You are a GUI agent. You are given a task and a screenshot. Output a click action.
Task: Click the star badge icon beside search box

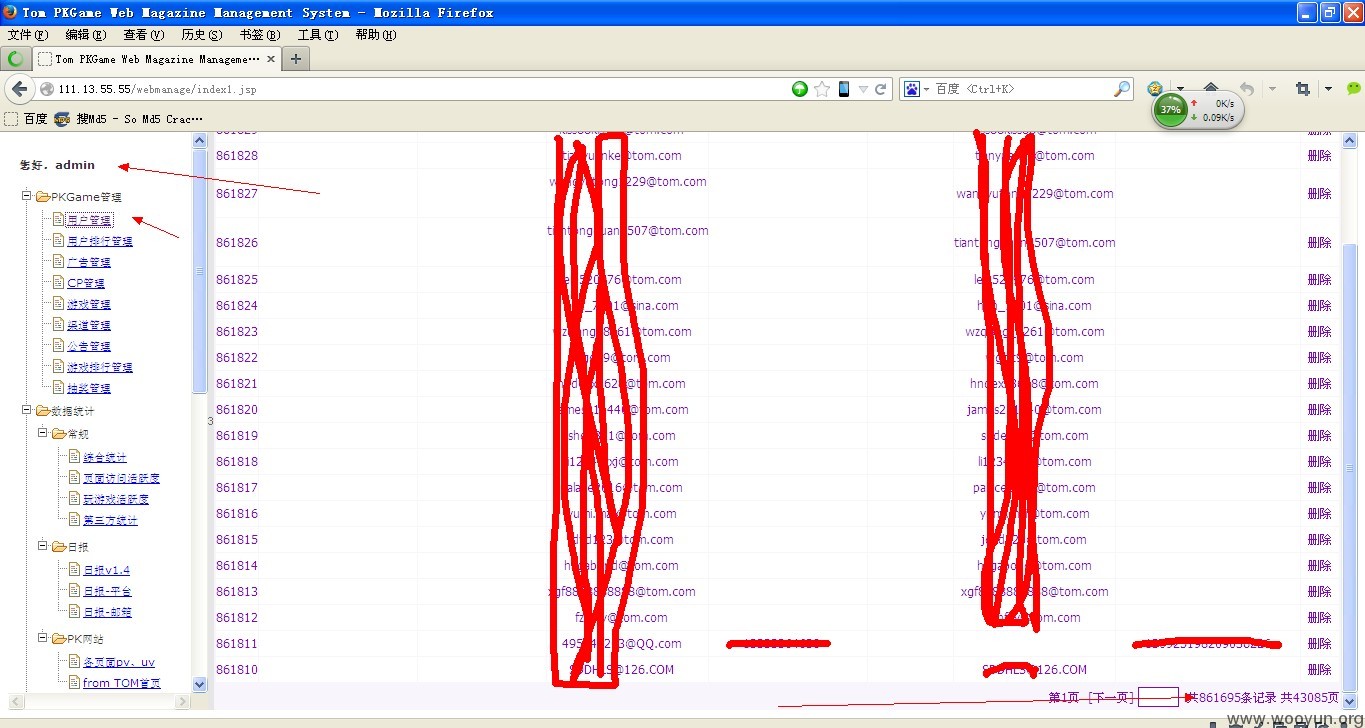click(1155, 88)
